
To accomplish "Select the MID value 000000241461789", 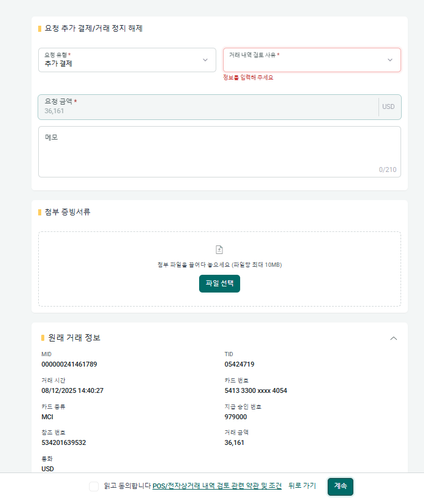I will point(69,364).
